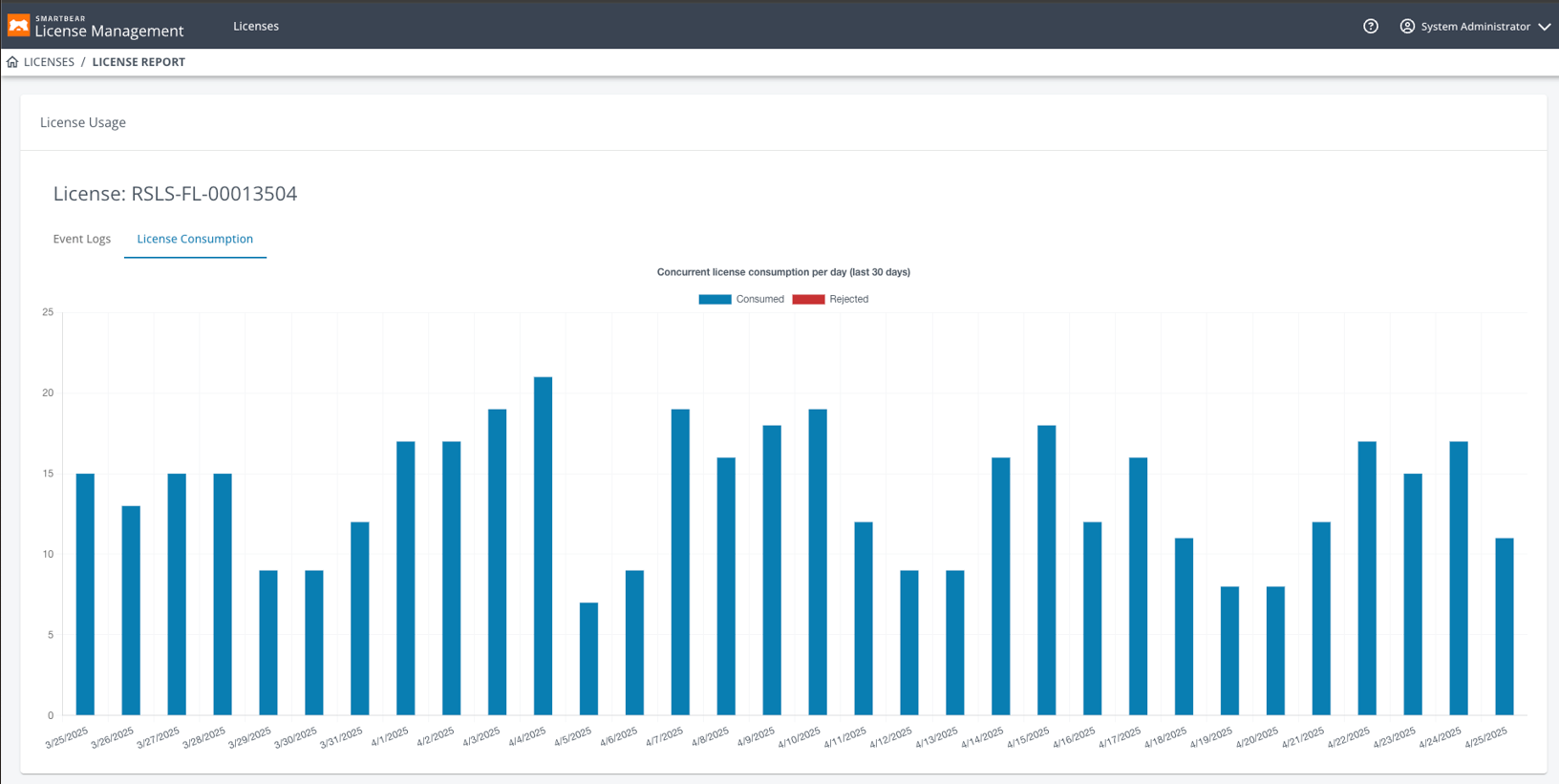Viewport: 1559px width, 784px height.
Task: Click the home icon in breadcrumb
Action: 12,62
